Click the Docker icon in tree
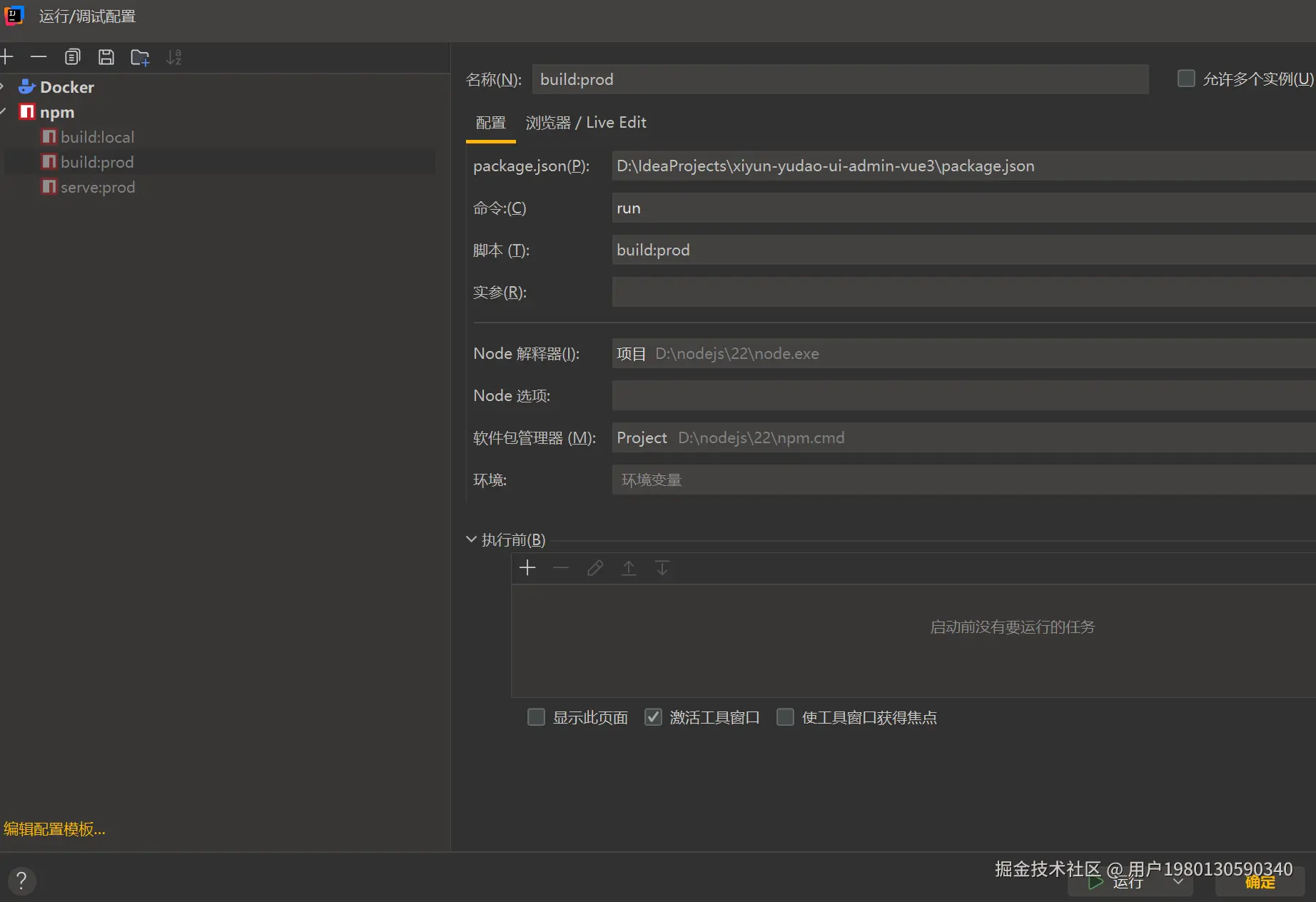Viewport: 1316px width, 902px height. click(27, 87)
